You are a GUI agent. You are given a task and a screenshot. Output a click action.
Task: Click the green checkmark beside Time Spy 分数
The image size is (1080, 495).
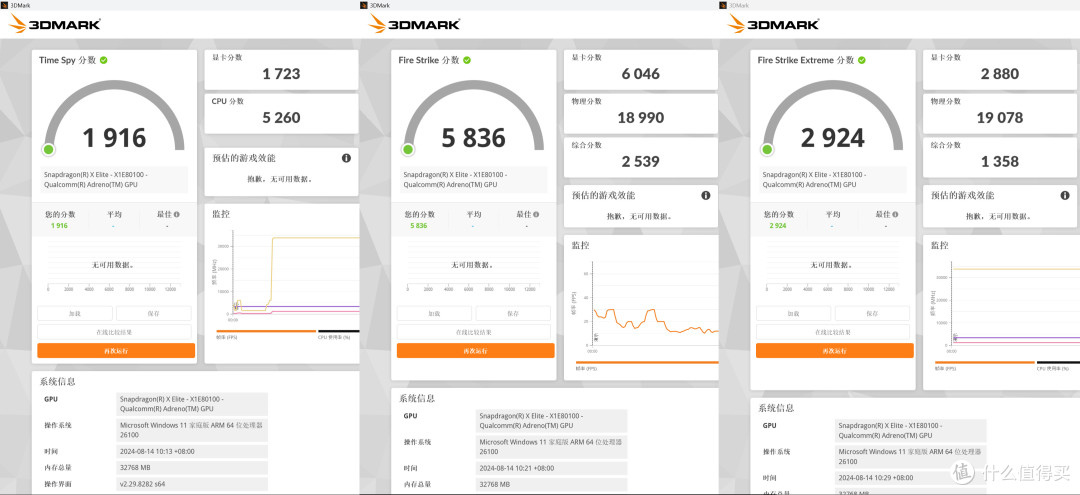point(103,61)
